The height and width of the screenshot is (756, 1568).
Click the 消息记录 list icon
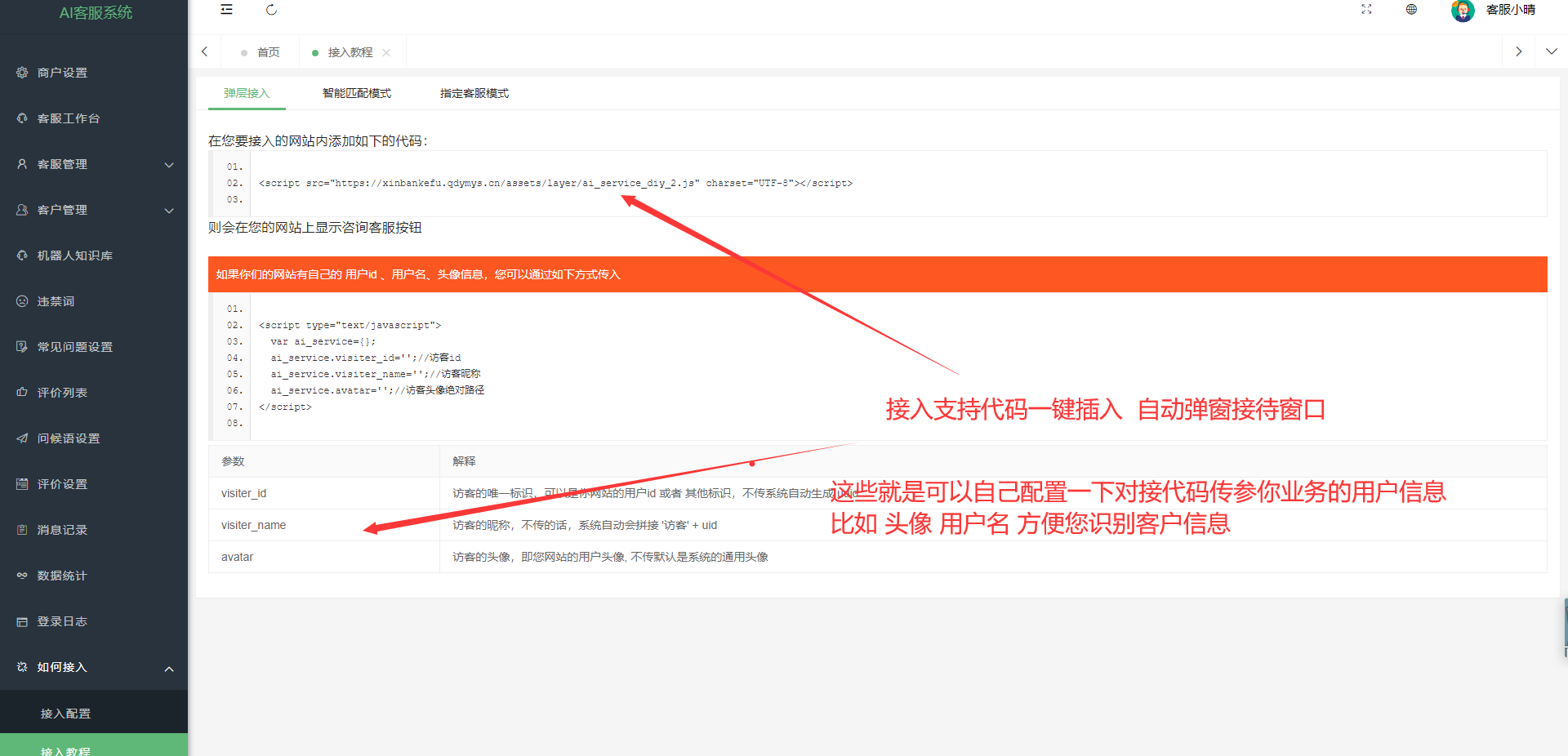(x=22, y=530)
